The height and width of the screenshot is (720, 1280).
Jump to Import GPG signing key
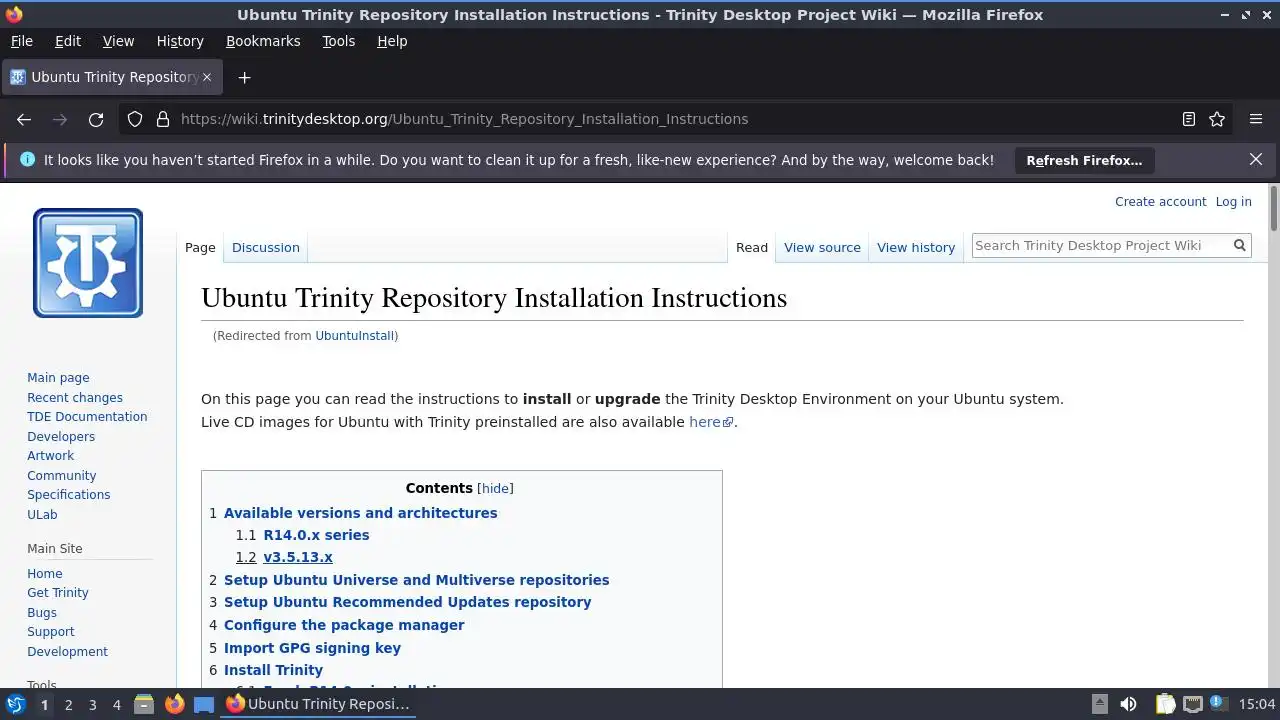point(312,648)
